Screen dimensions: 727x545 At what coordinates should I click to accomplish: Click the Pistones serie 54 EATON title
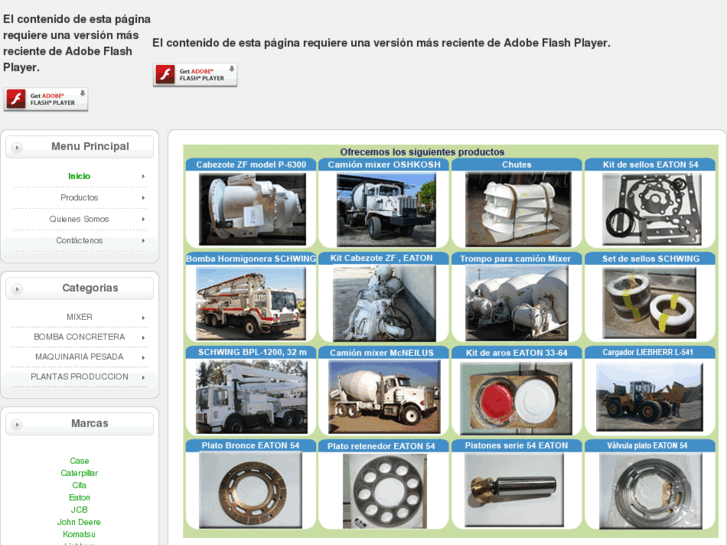click(517, 446)
